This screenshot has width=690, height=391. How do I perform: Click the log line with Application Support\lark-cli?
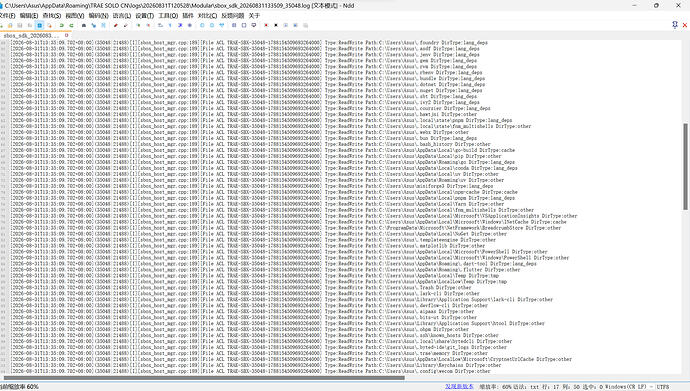pos(281,300)
